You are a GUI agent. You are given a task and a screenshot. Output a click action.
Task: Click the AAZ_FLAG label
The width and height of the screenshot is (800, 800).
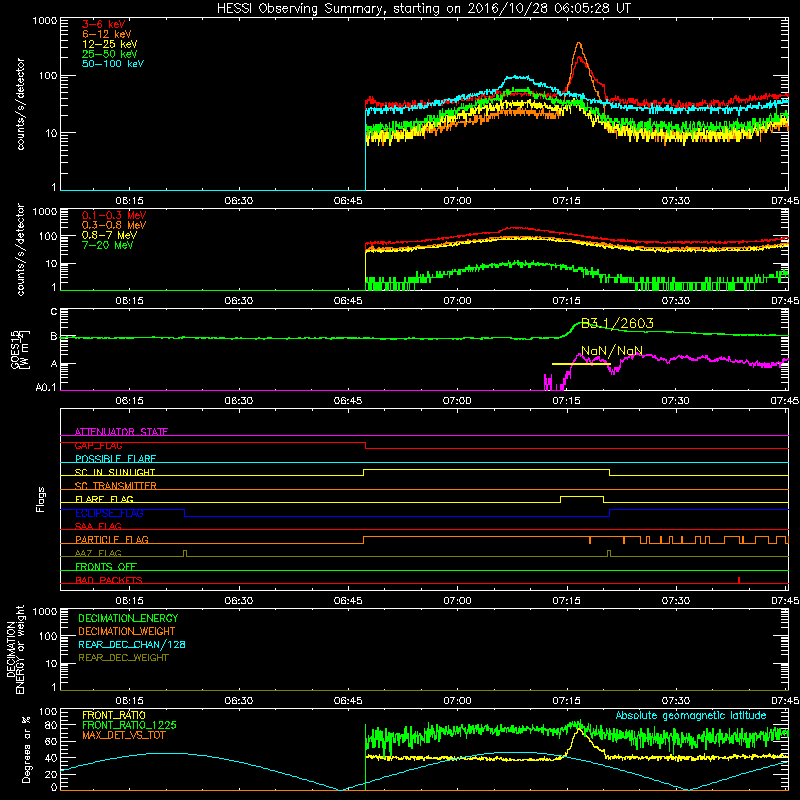coord(98,553)
